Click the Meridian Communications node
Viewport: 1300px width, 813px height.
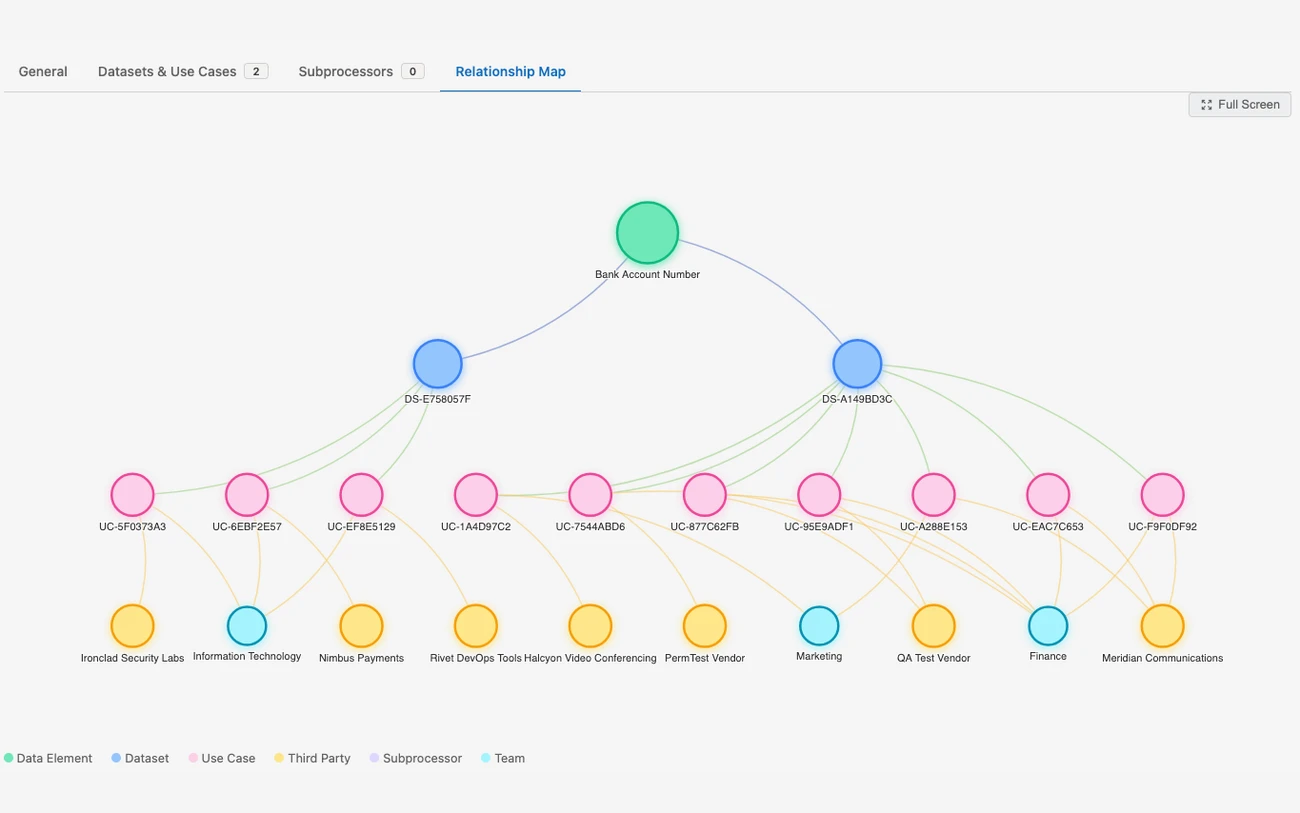tap(1162, 626)
